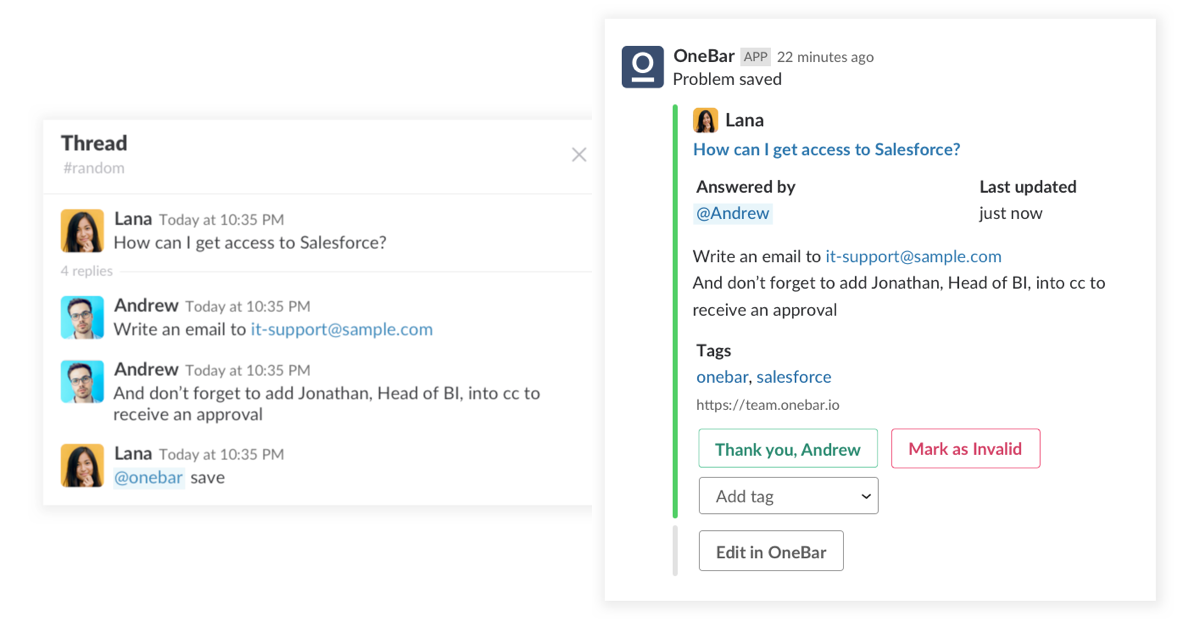Image resolution: width=1200 pixels, height=628 pixels.
Task: Click the Edit in OneBar button
Action: [771, 551]
